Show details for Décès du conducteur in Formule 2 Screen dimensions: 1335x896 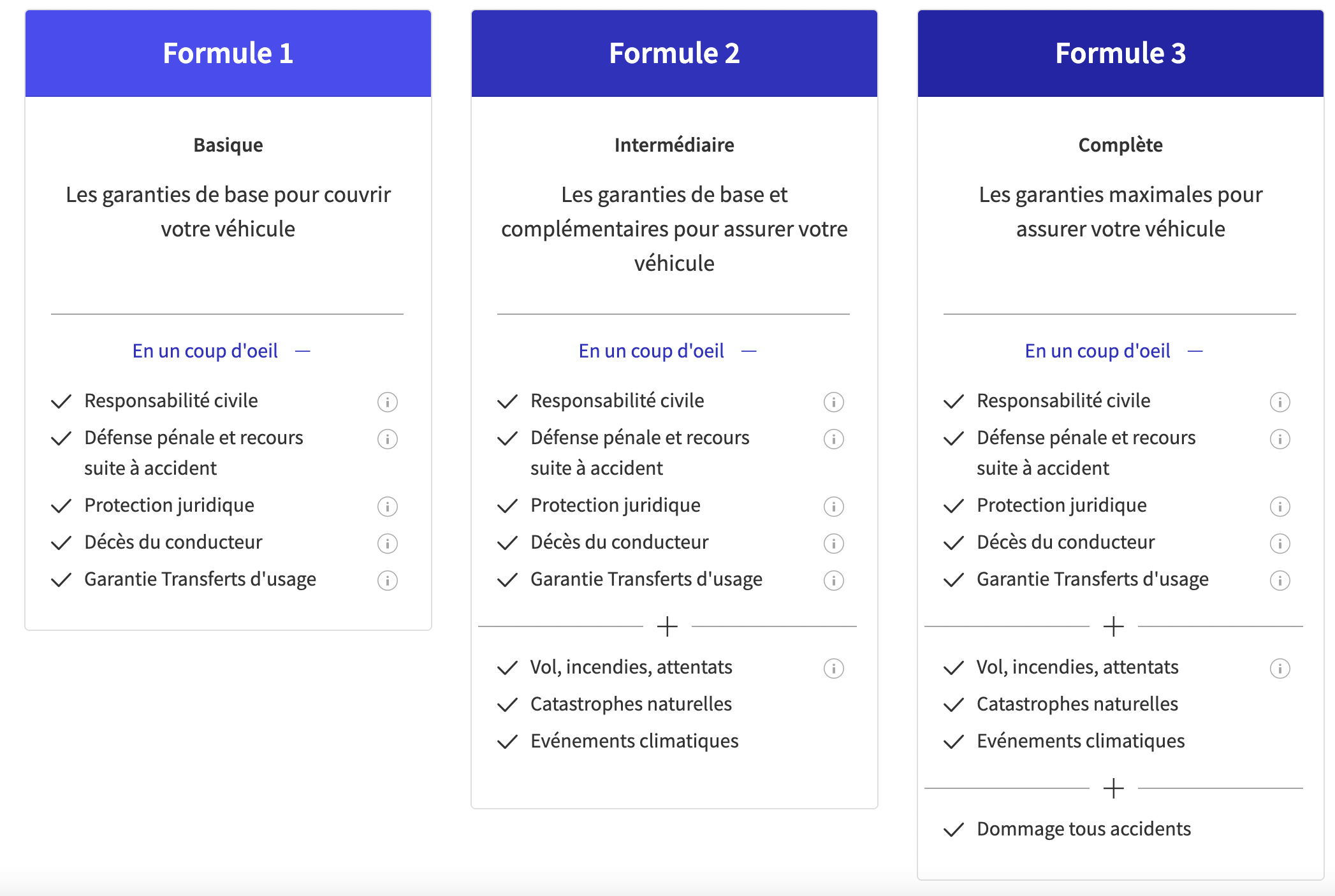coord(833,544)
